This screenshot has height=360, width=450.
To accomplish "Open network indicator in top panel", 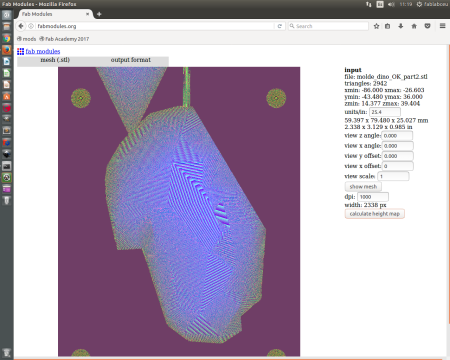I will [x=369, y=4].
